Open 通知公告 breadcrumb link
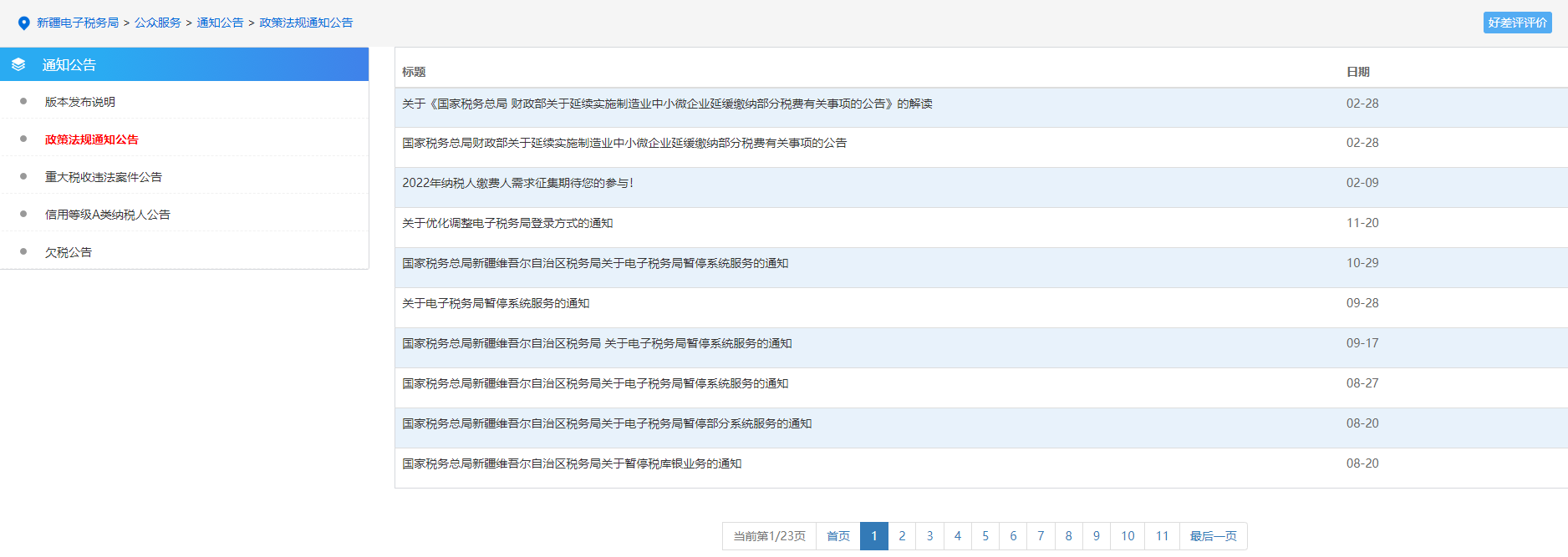The image size is (1568, 557). tap(220, 23)
